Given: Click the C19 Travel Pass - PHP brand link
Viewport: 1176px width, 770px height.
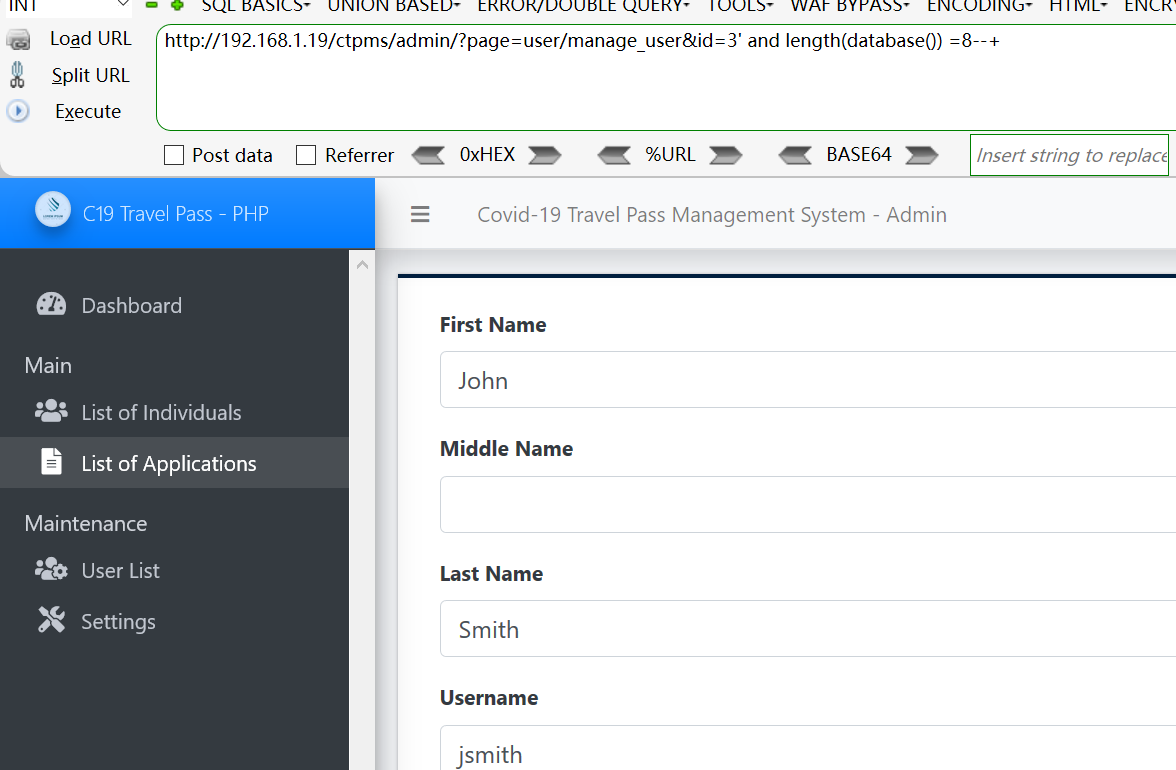Looking at the screenshot, I should click(176, 214).
